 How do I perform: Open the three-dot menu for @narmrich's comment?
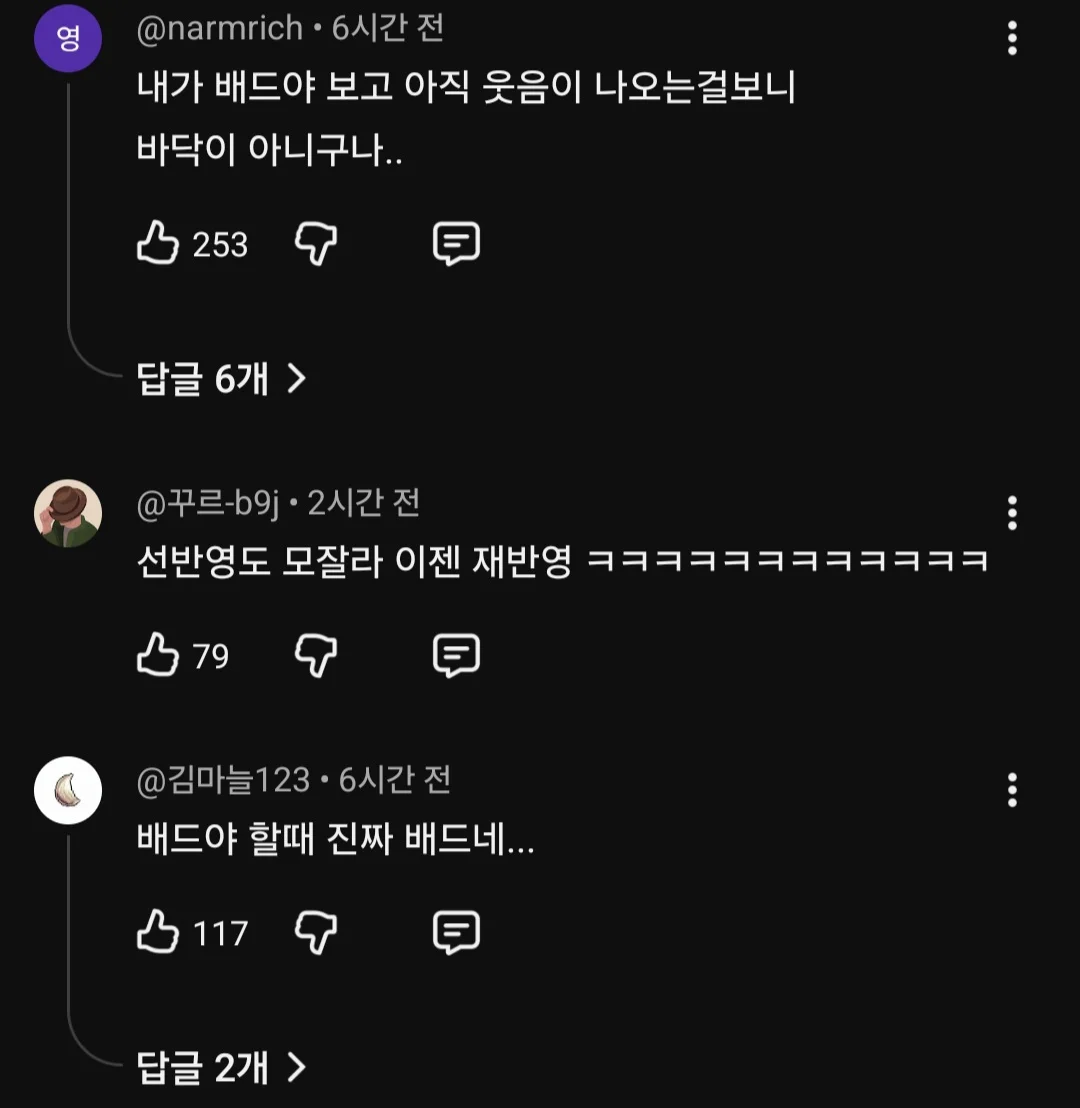tap(1012, 38)
